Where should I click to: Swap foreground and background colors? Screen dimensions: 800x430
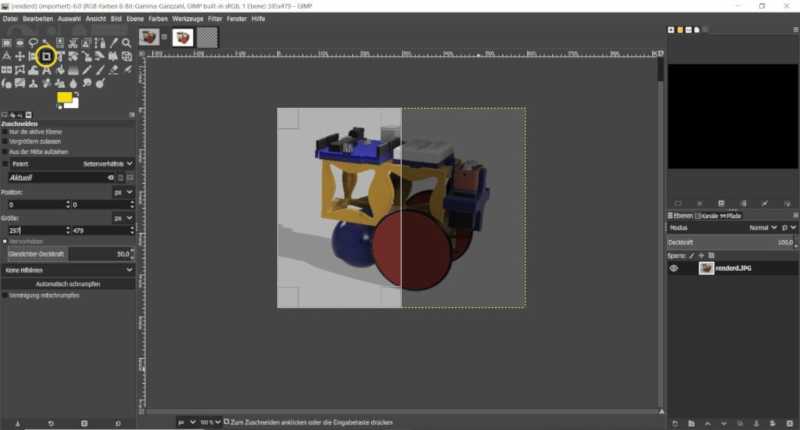click(x=77, y=94)
